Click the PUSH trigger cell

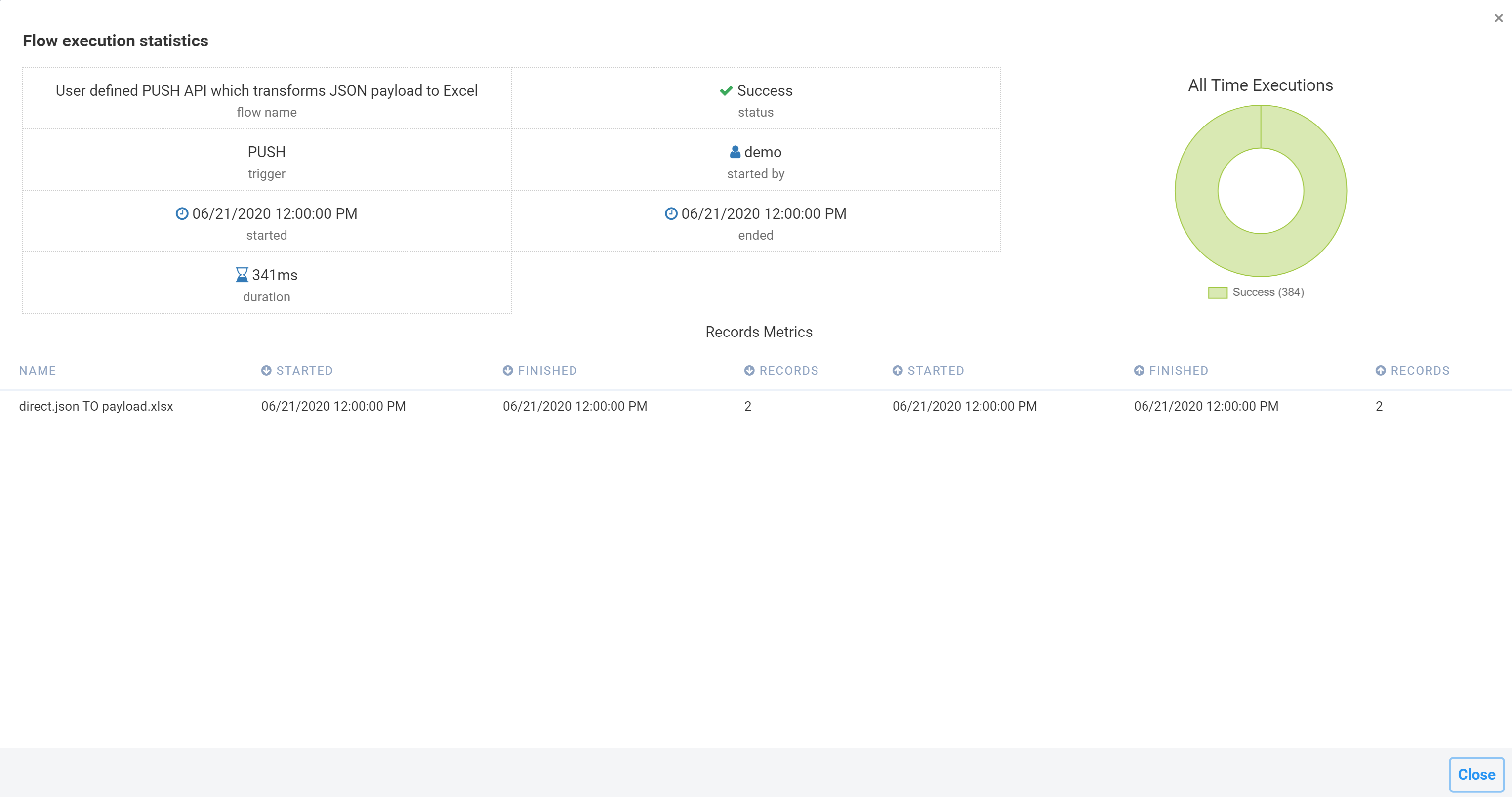point(266,152)
